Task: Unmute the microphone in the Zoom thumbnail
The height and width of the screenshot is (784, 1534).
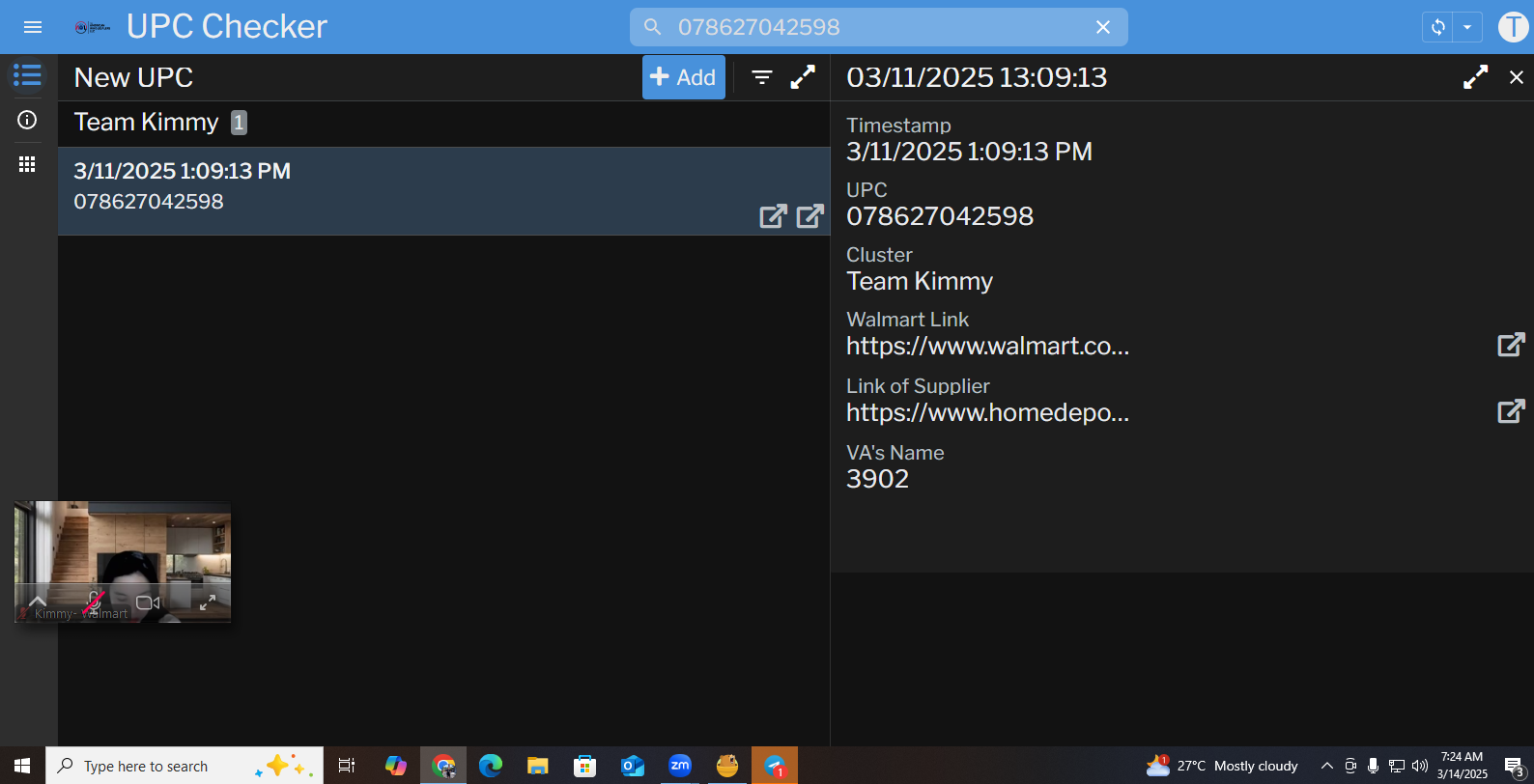Action: (x=94, y=602)
